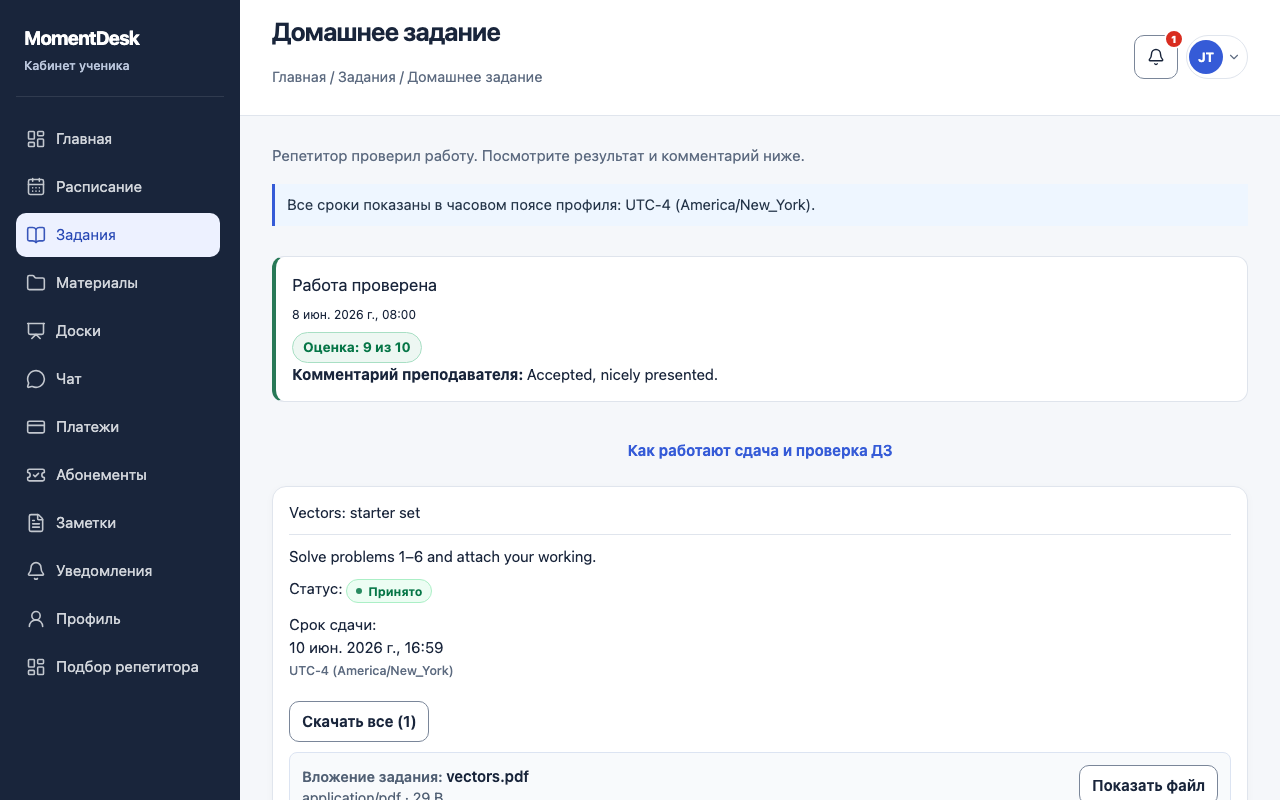The image size is (1280, 800).
Task: Click the Работа проверена heading
Action: [x=364, y=285]
